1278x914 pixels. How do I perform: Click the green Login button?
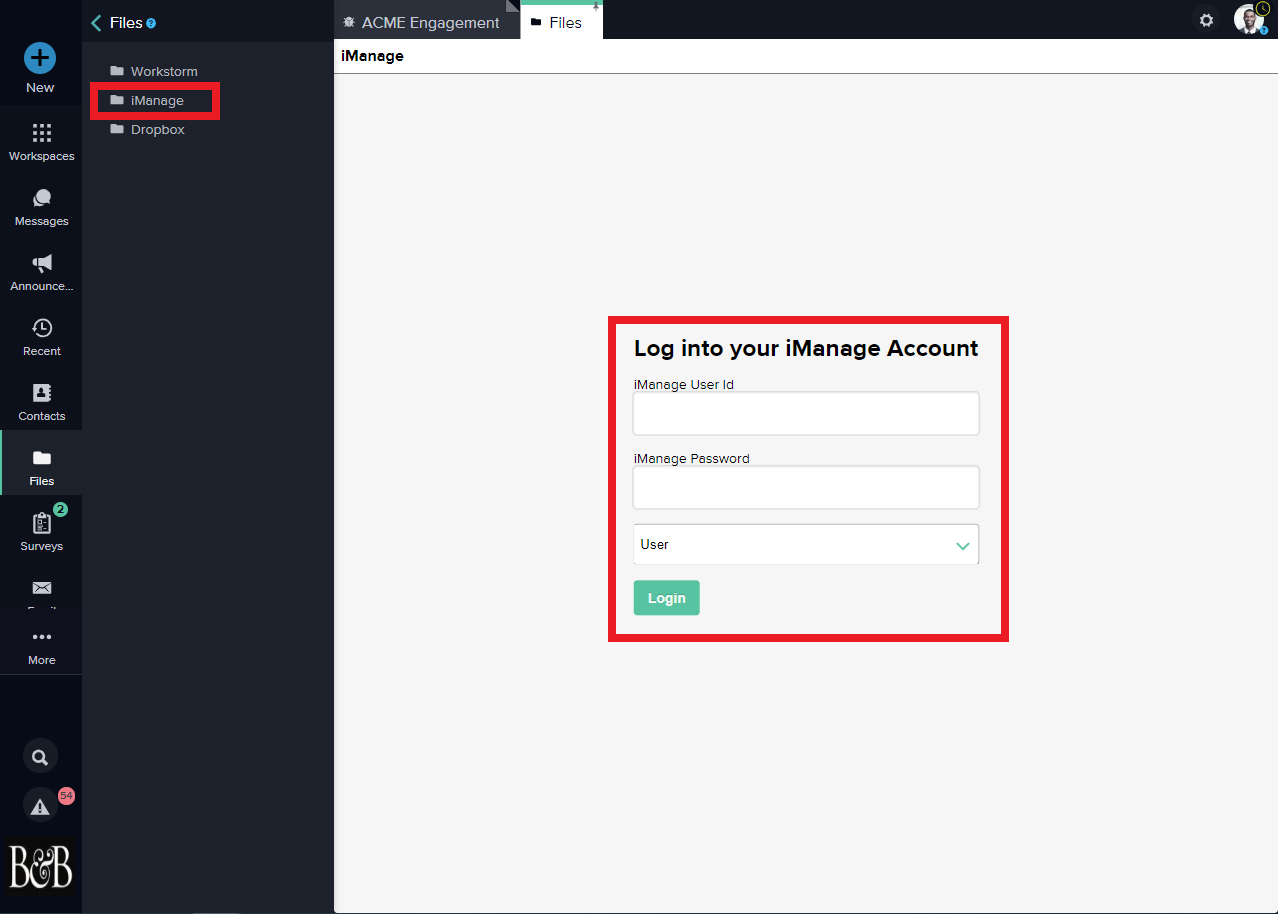[x=666, y=598]
